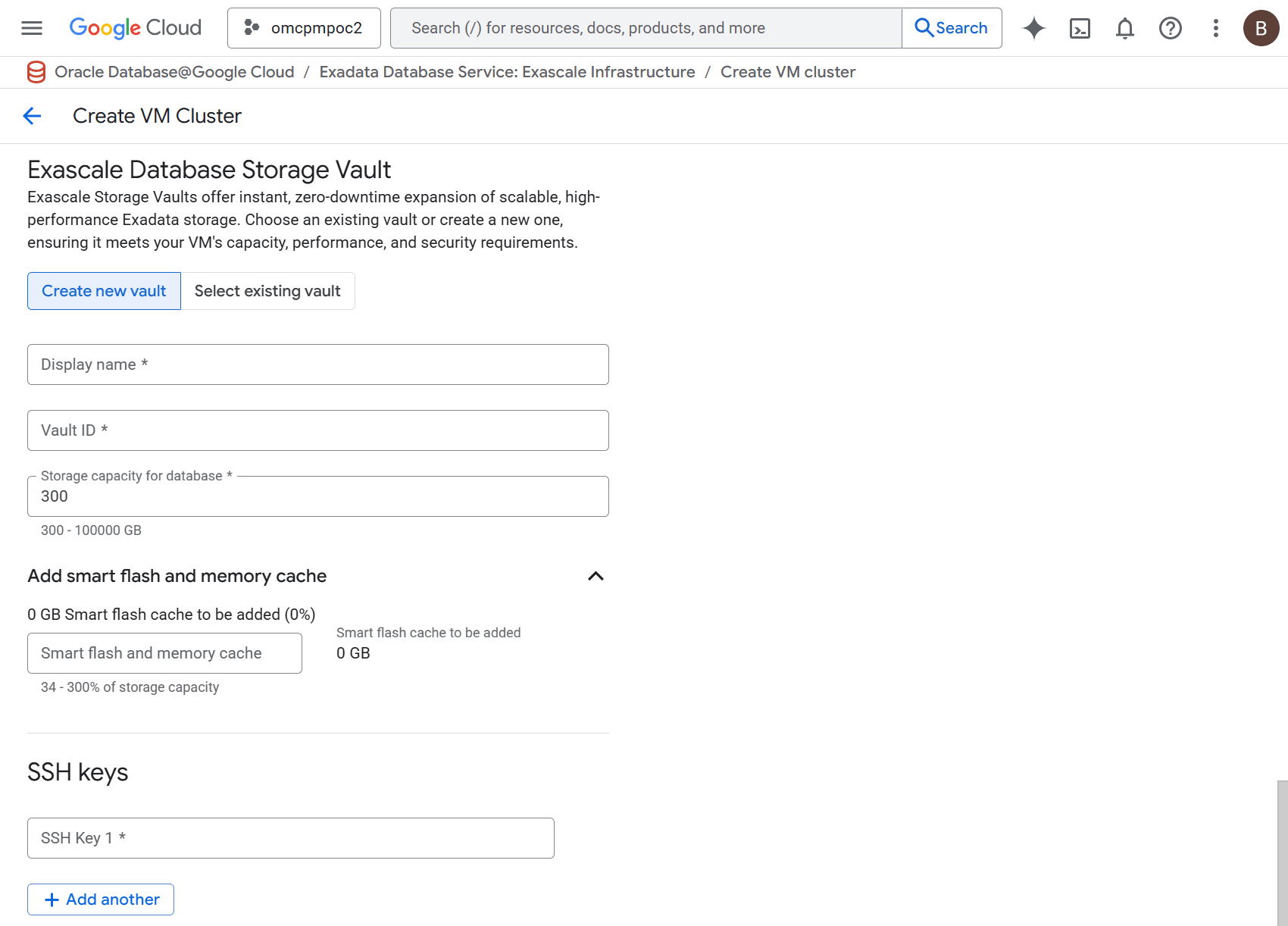Activate the Cloud Shell terminal

1079,28
